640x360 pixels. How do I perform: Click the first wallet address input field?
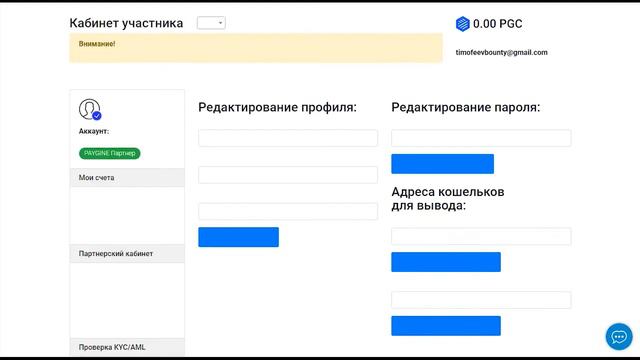481,236
